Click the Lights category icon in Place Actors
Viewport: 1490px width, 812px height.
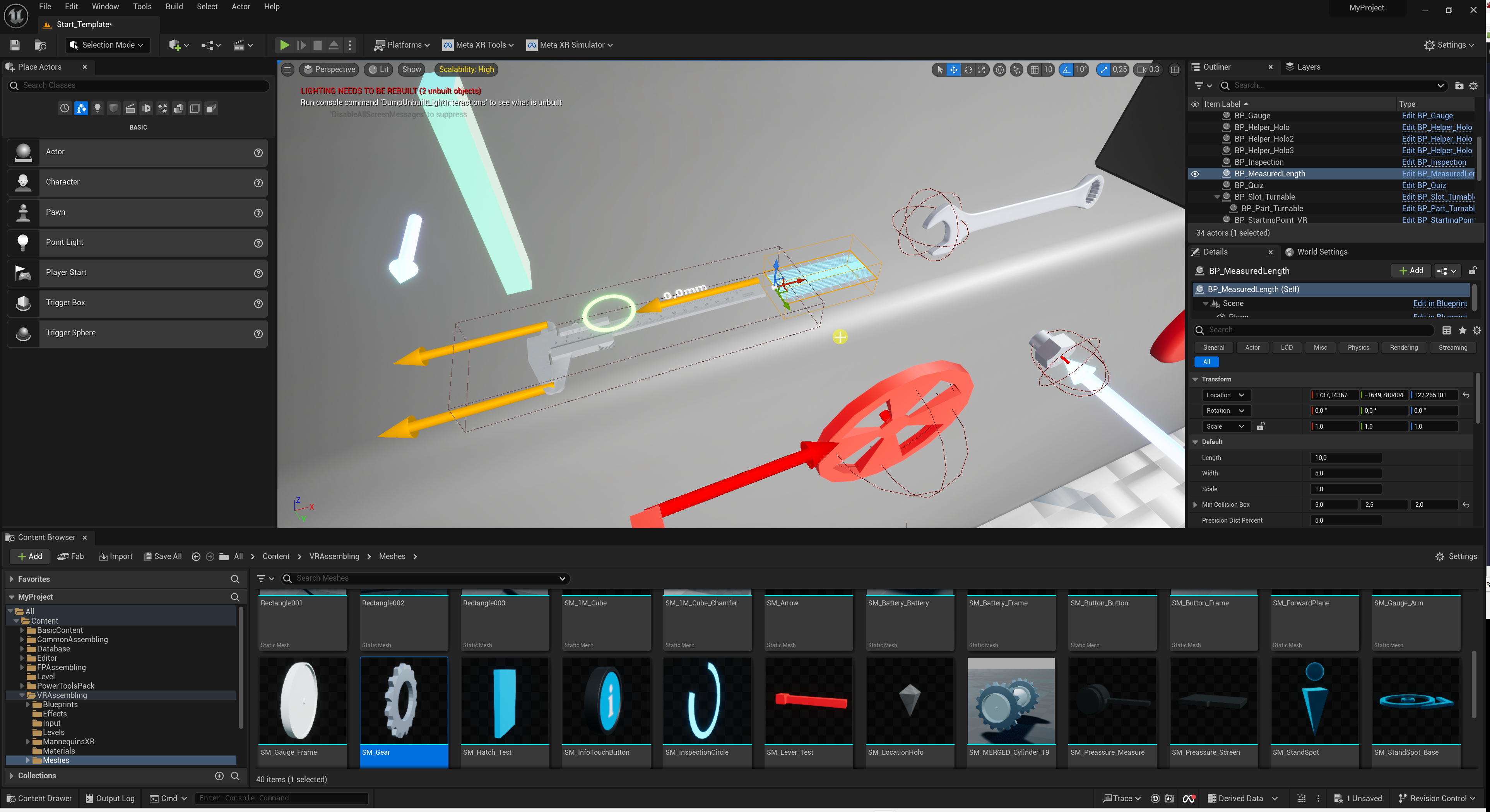[97, 108]
